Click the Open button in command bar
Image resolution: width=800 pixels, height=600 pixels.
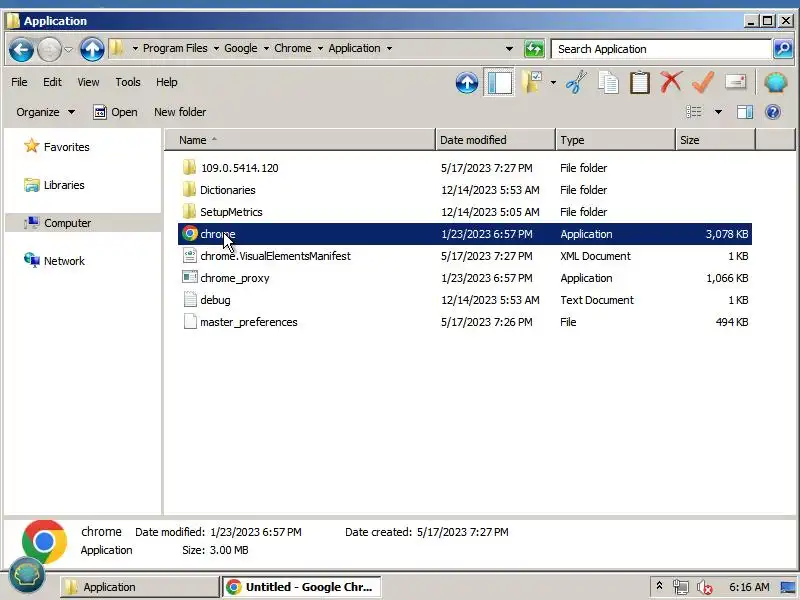(115, 112)
